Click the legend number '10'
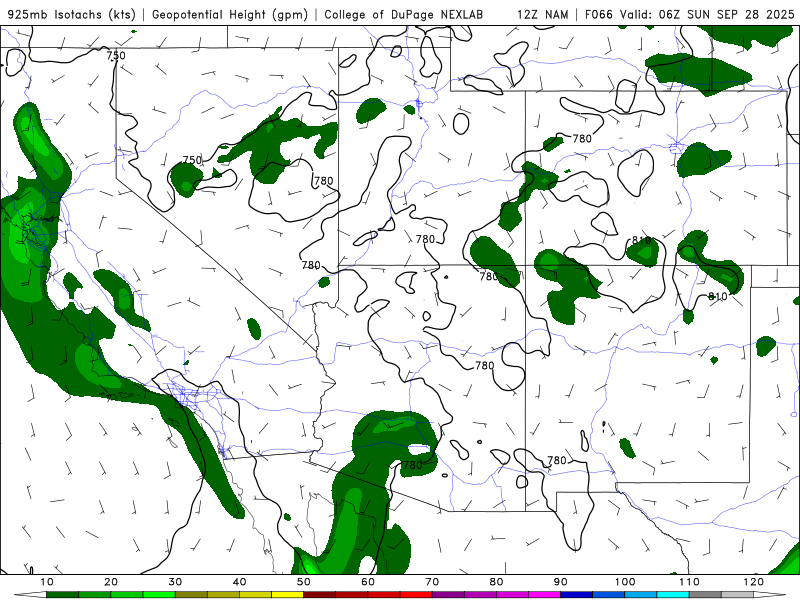The image size is (800, 600). click(46, 582)
